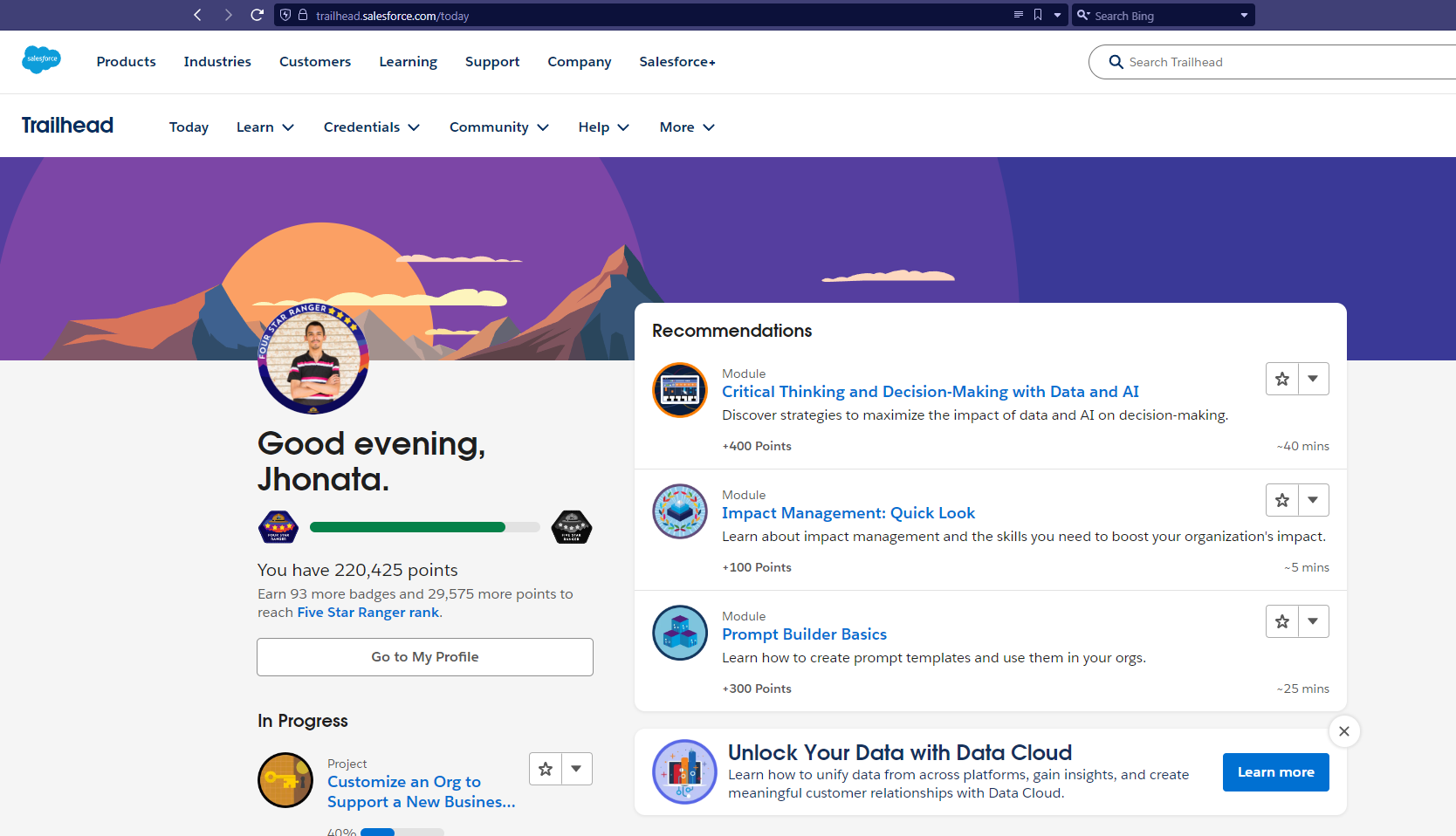
Task: Expand the Learn dropdown
Action: coord(264,127)
